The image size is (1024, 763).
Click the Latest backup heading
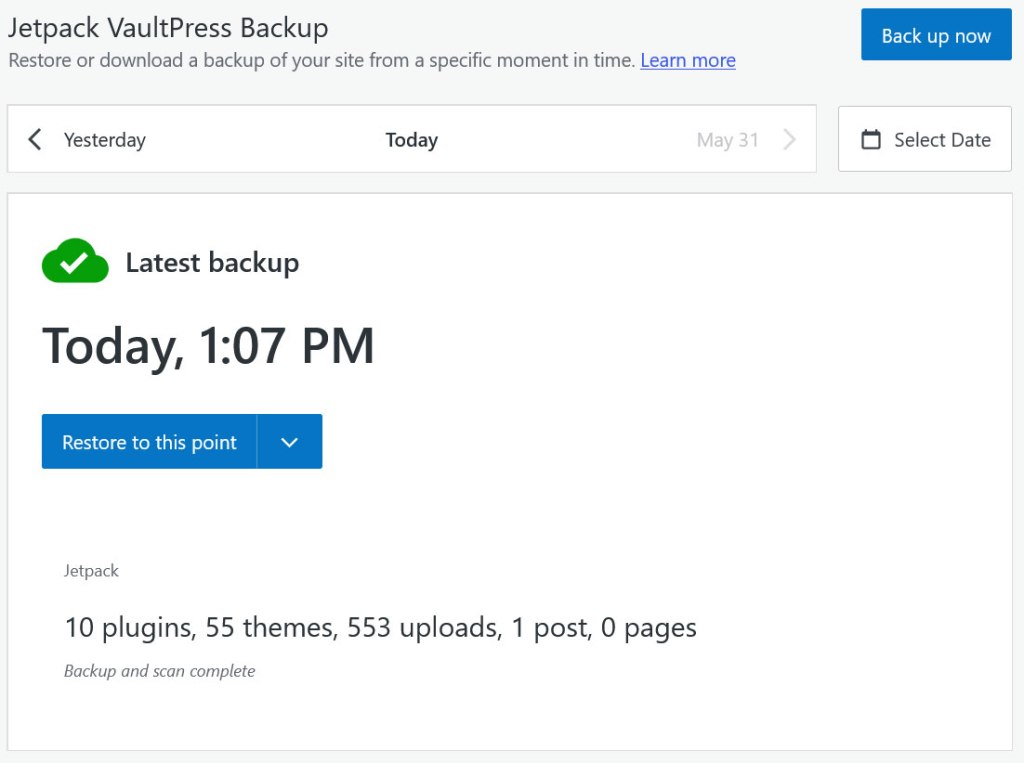(x=212, y=263)
